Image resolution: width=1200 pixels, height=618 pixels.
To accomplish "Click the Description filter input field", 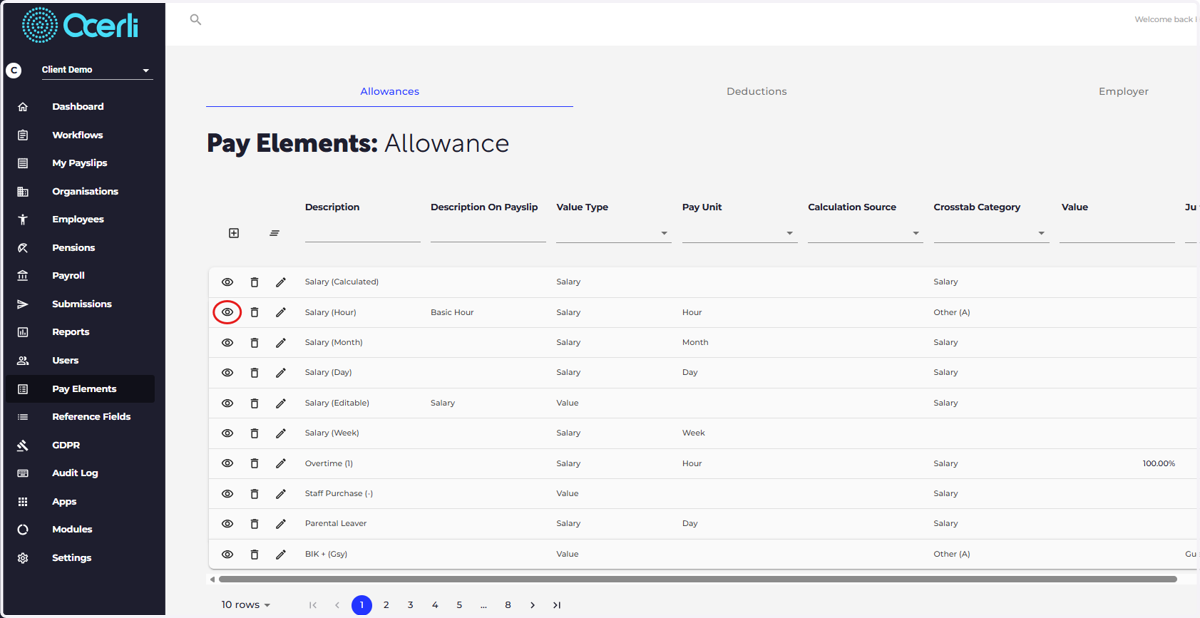I will pyautogui.click(x=362, y=233).
